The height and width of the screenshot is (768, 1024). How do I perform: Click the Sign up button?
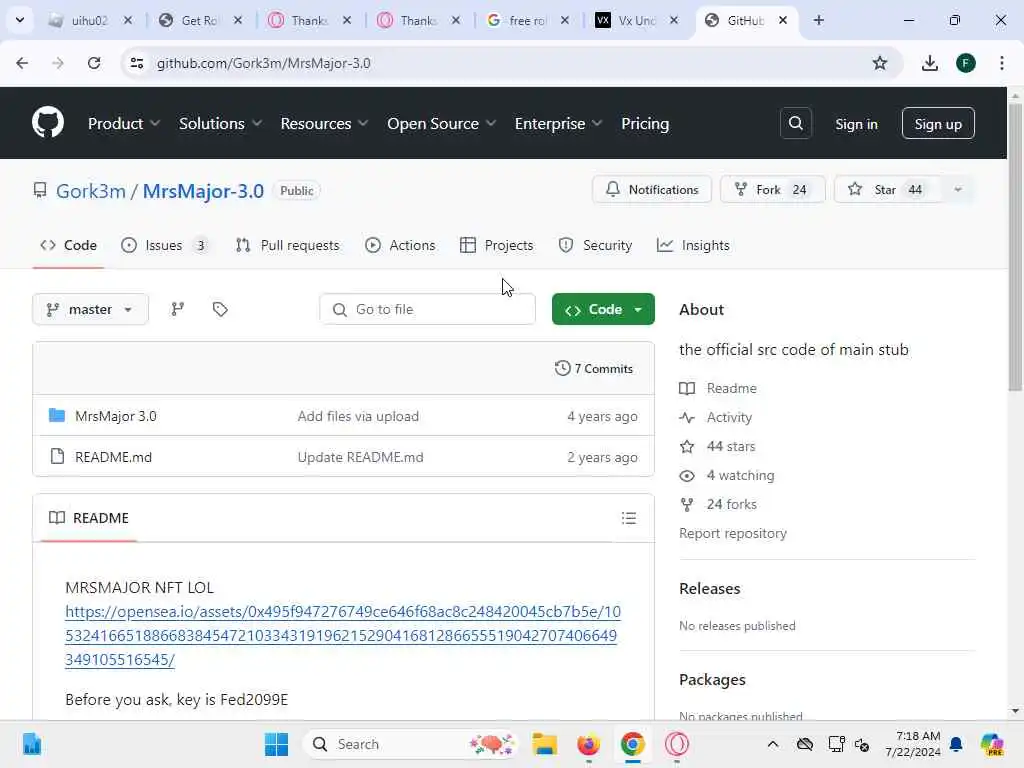tap(938, 123)
